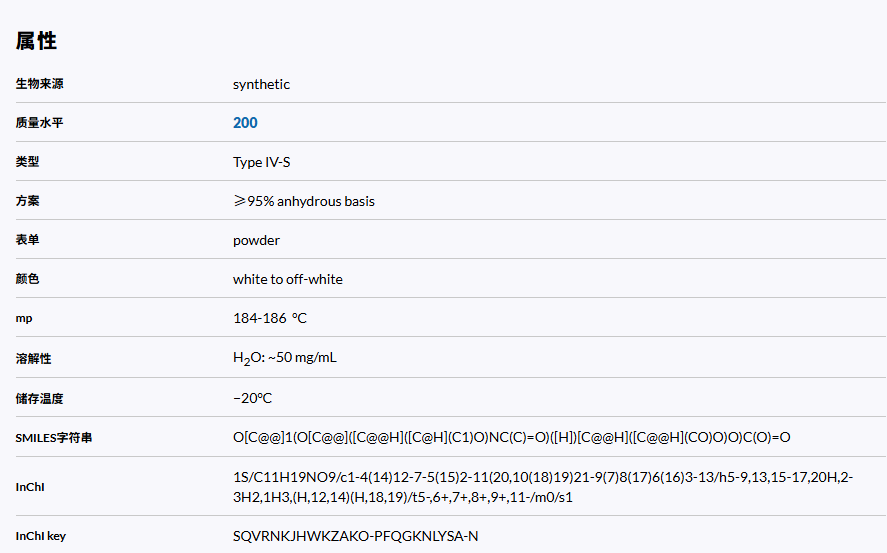
Task: Click the SMILES string value
Action: point(511,437)
